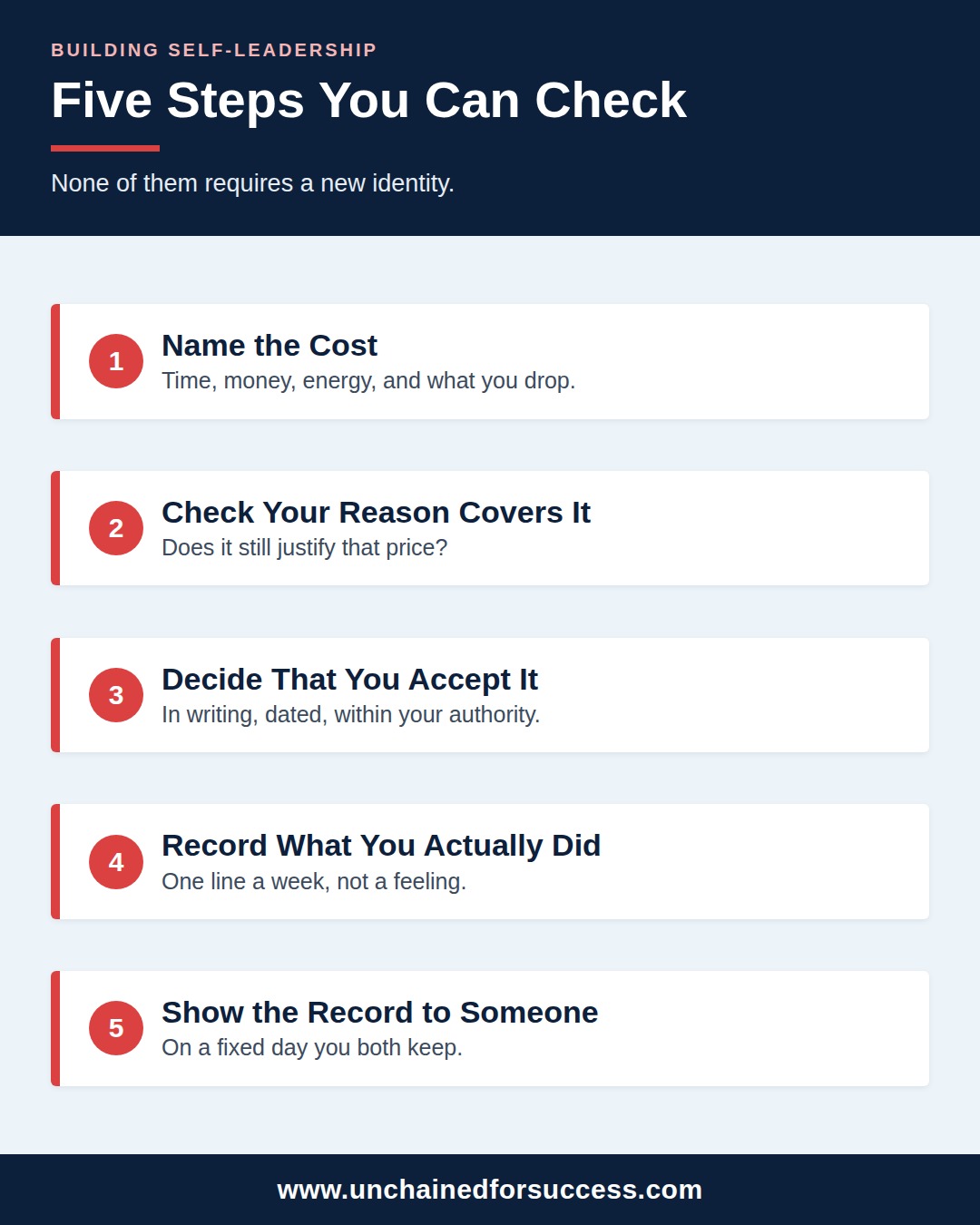Click "On a fixed day you both keep."
980x1225 pixels.
pyautogui.click(x=312, y=1048)
